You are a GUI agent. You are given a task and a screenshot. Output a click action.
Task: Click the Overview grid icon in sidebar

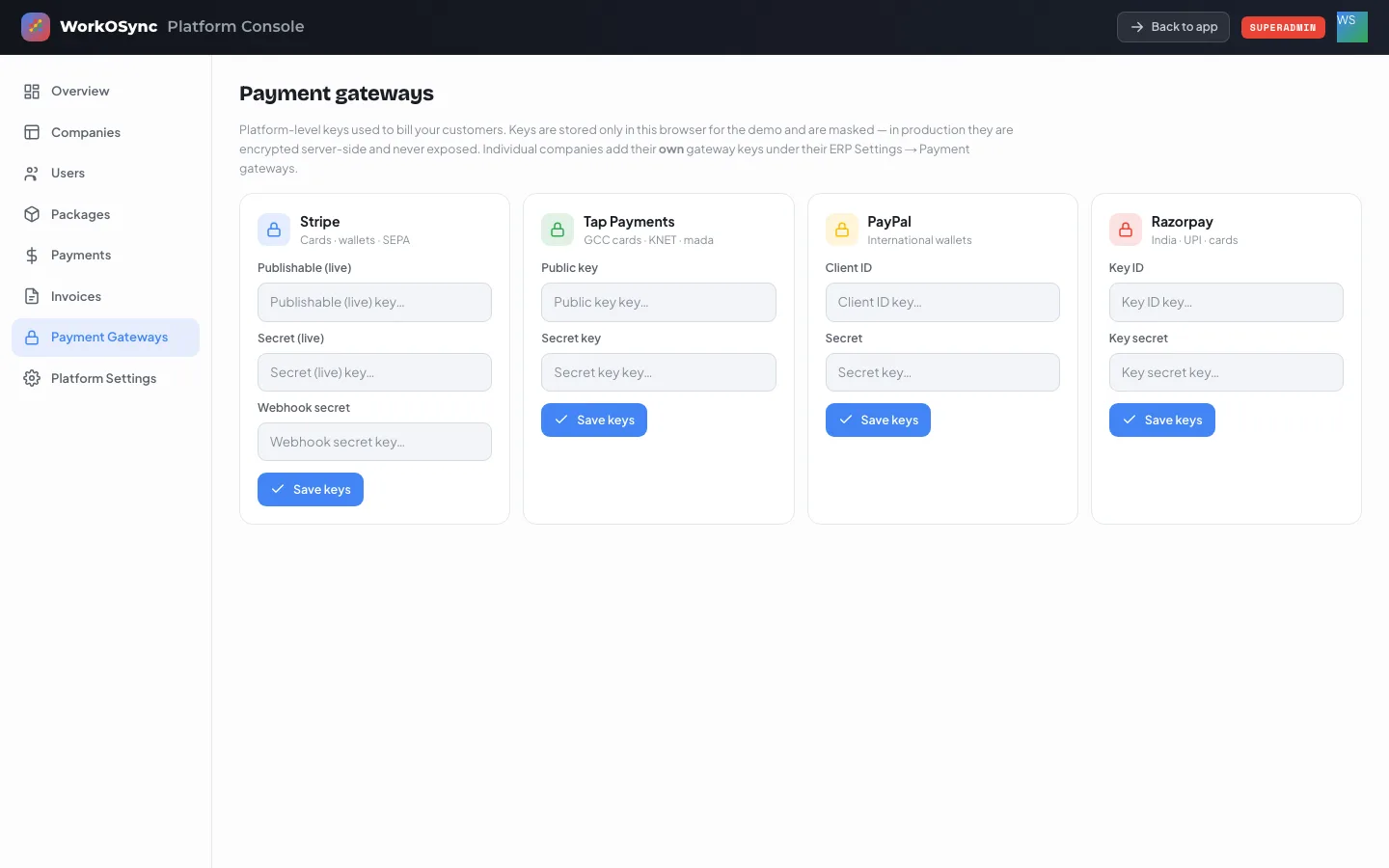[x=32, y=92]
